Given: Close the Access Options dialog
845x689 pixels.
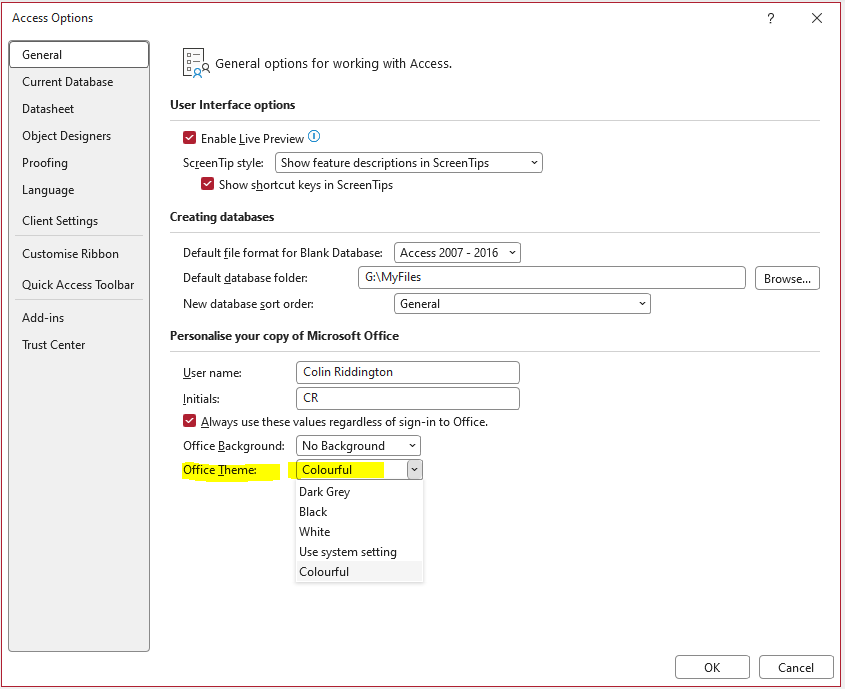Looking at the screenshot, I should [x=817, y=18].
